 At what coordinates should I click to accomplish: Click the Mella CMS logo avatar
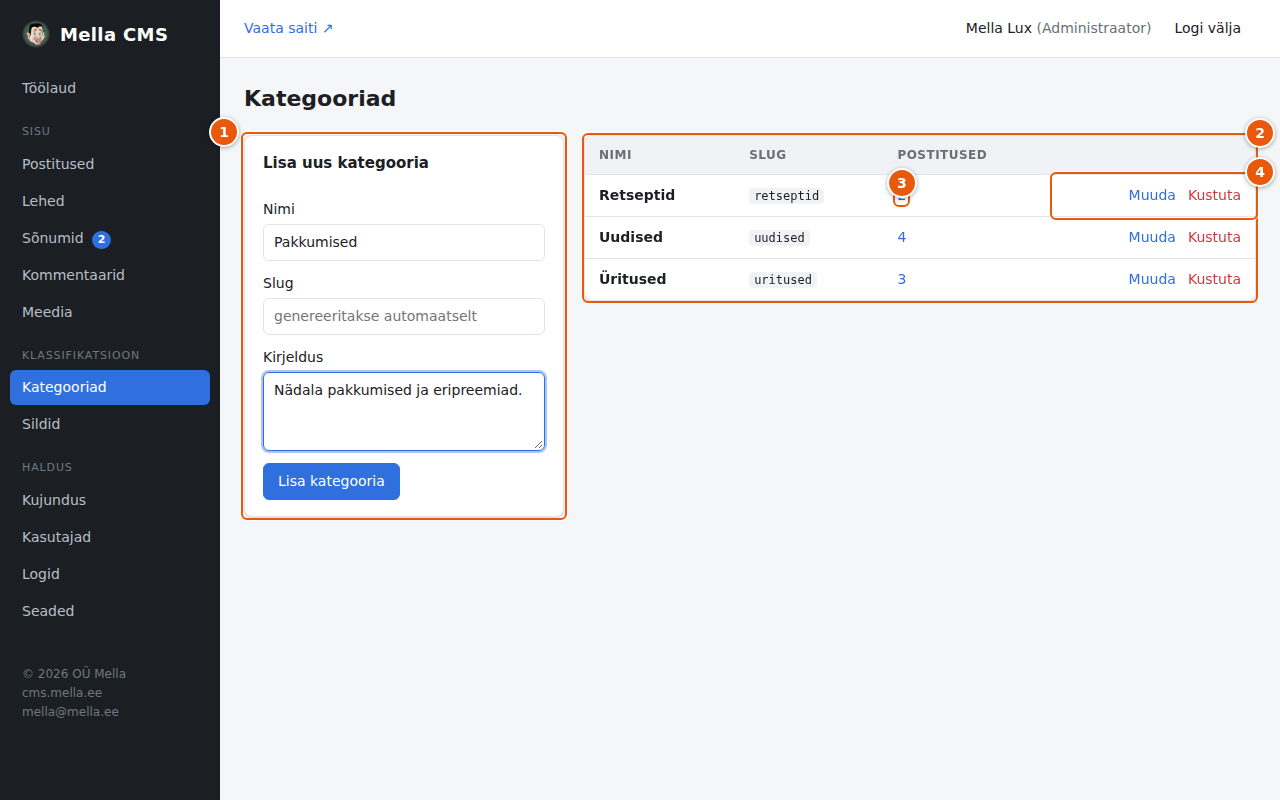click(35, 34)
